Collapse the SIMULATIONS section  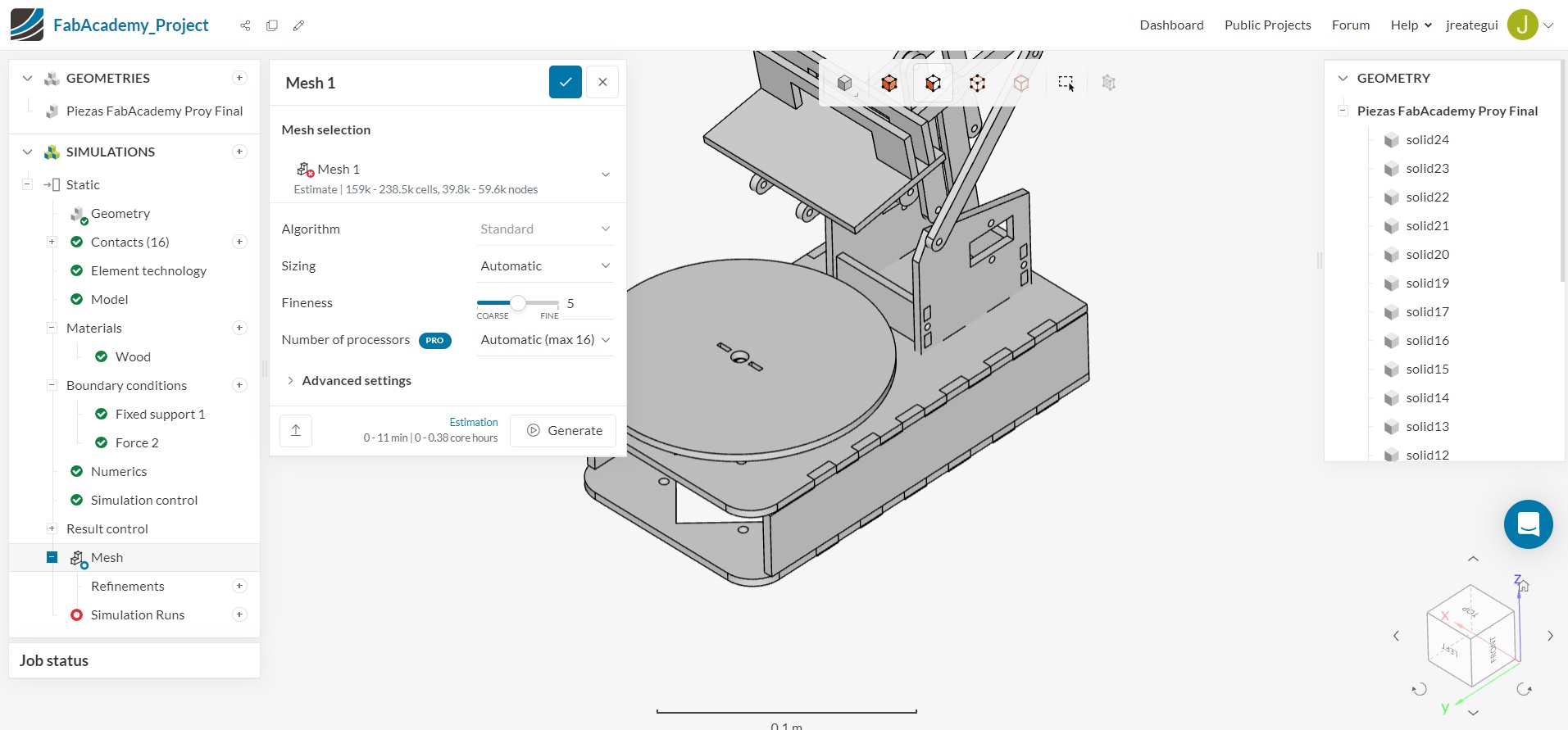click(x=27, y=152)
